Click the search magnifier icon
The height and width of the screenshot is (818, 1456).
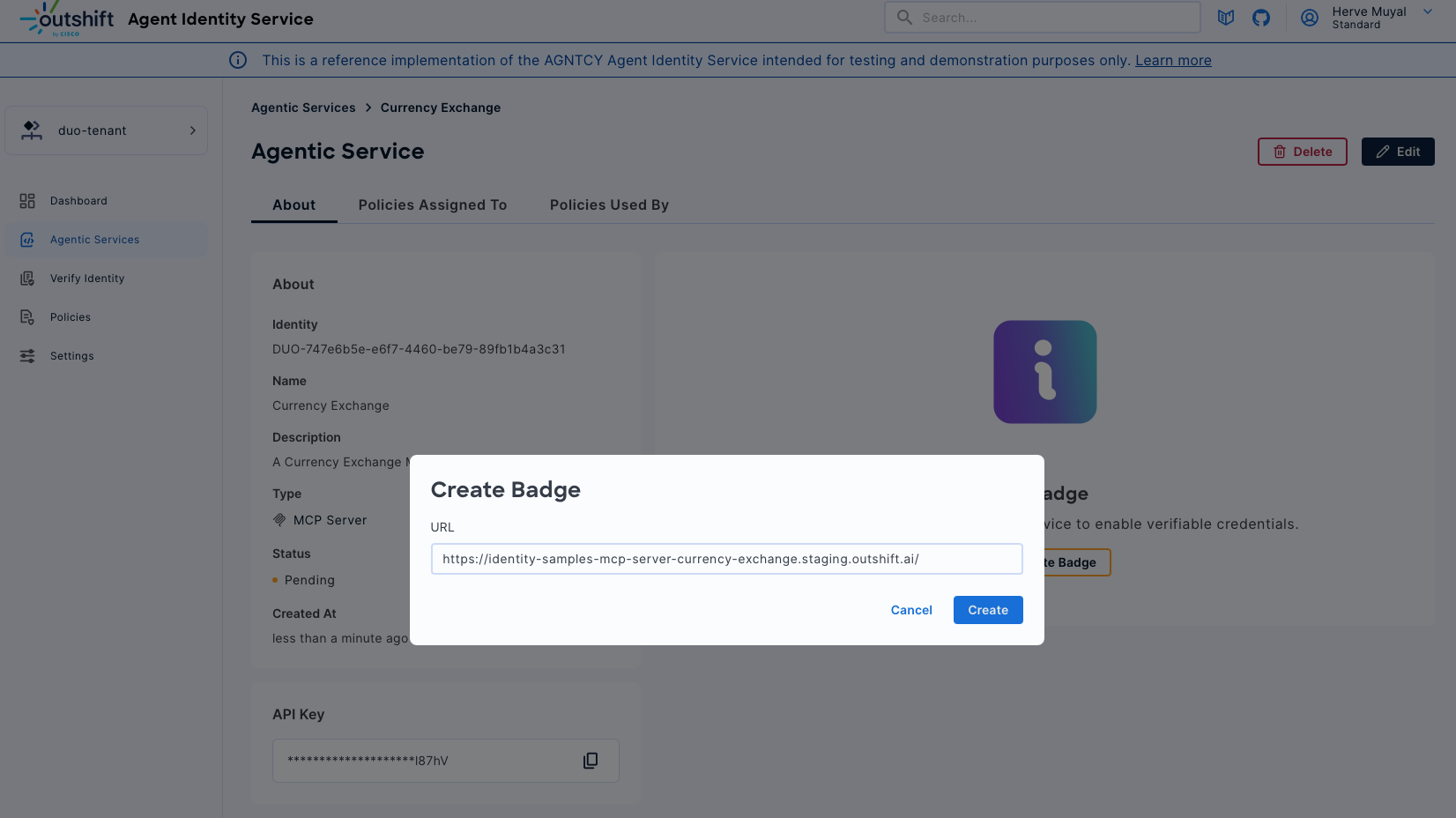pyautogui.click(x=904, y=17)
